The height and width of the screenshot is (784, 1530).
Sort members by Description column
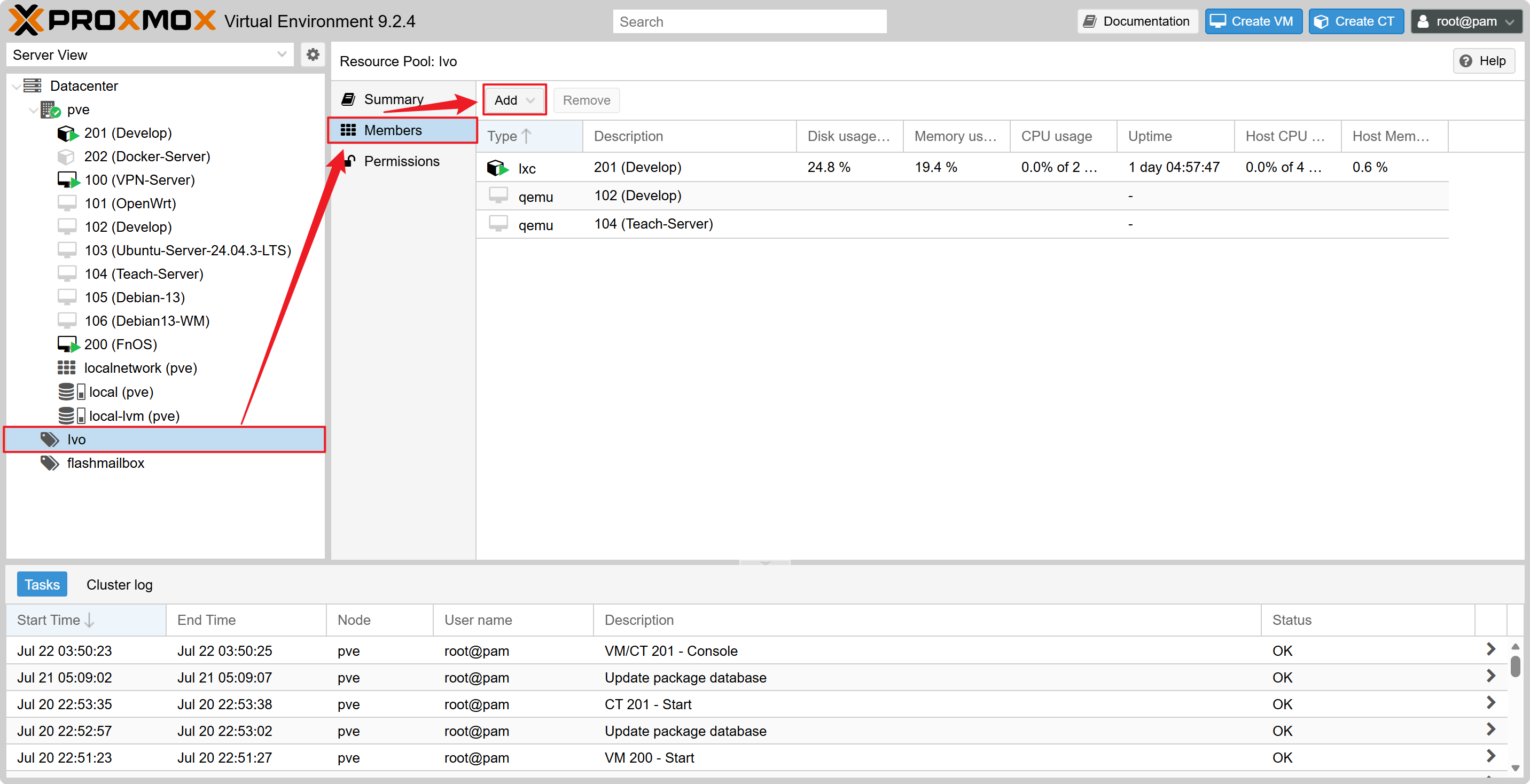click(x=690, y=136)
